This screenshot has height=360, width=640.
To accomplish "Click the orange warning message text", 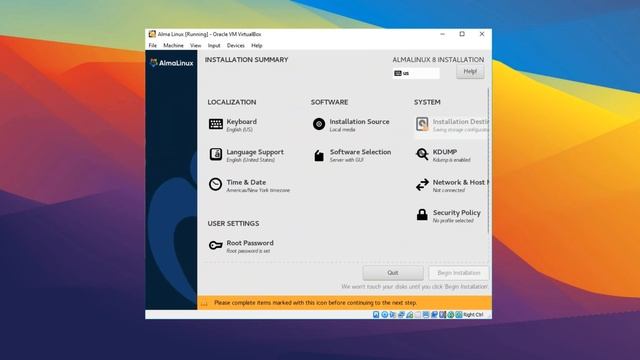I will (316, 303).
